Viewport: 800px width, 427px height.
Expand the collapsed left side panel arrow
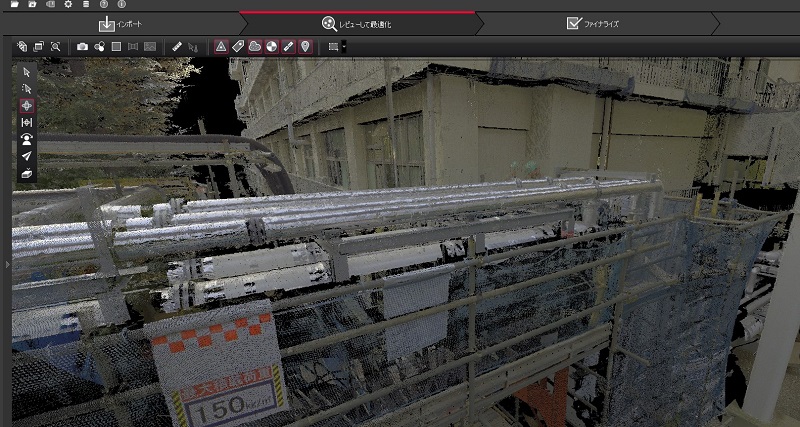click(x=7, y=264)
